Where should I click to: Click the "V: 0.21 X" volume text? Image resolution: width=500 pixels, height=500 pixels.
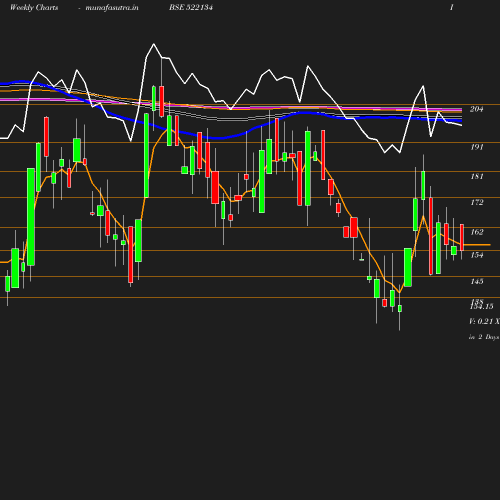pyautogui.click(x=484, y=321)
